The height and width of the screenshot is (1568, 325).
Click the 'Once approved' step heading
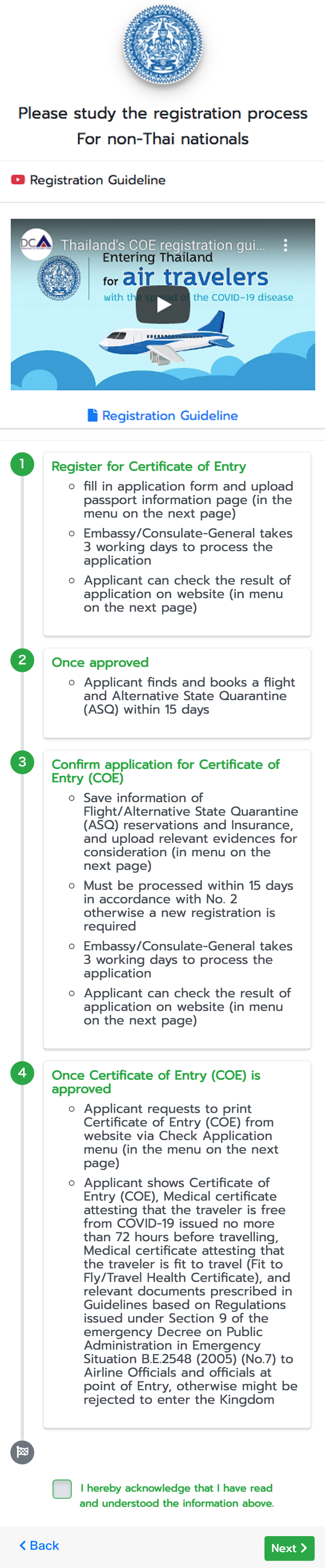point(100,662)
